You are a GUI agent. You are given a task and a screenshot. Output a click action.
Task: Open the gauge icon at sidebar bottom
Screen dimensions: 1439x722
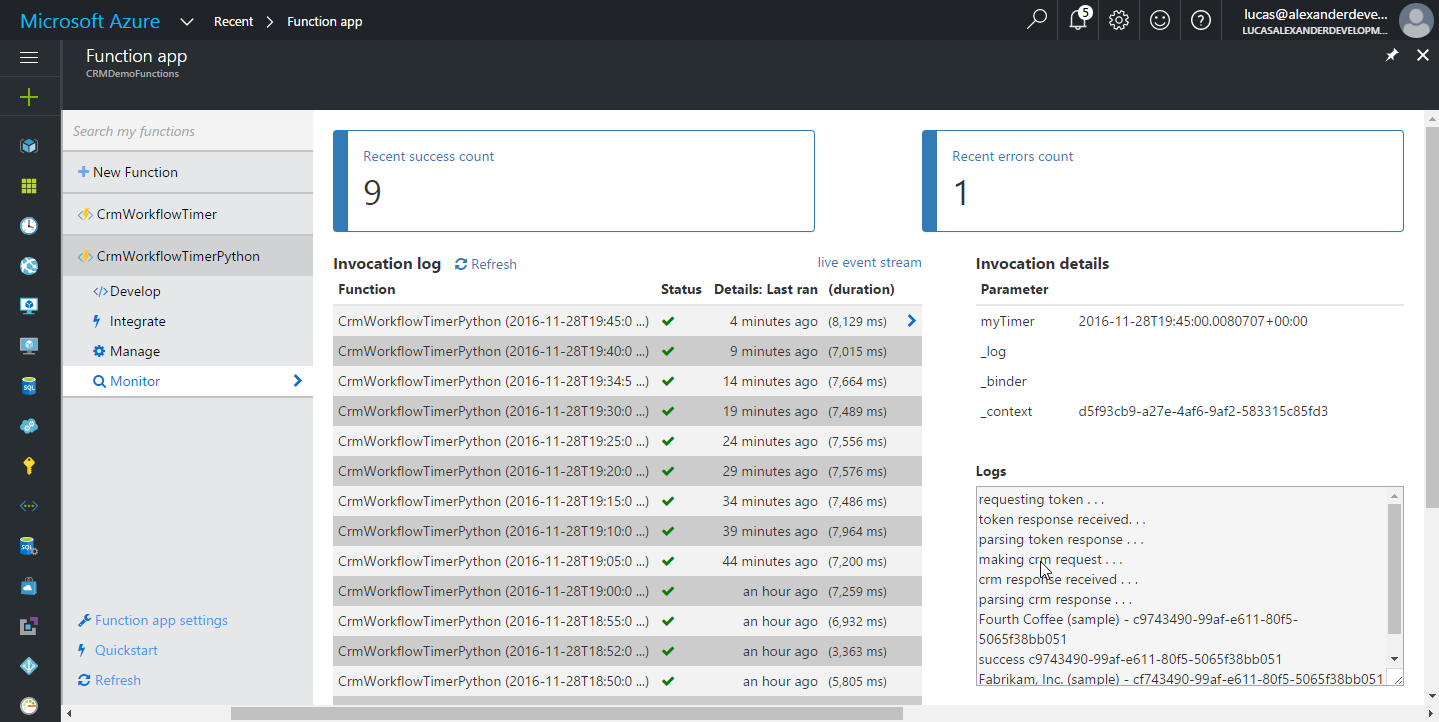coord(29,706)
